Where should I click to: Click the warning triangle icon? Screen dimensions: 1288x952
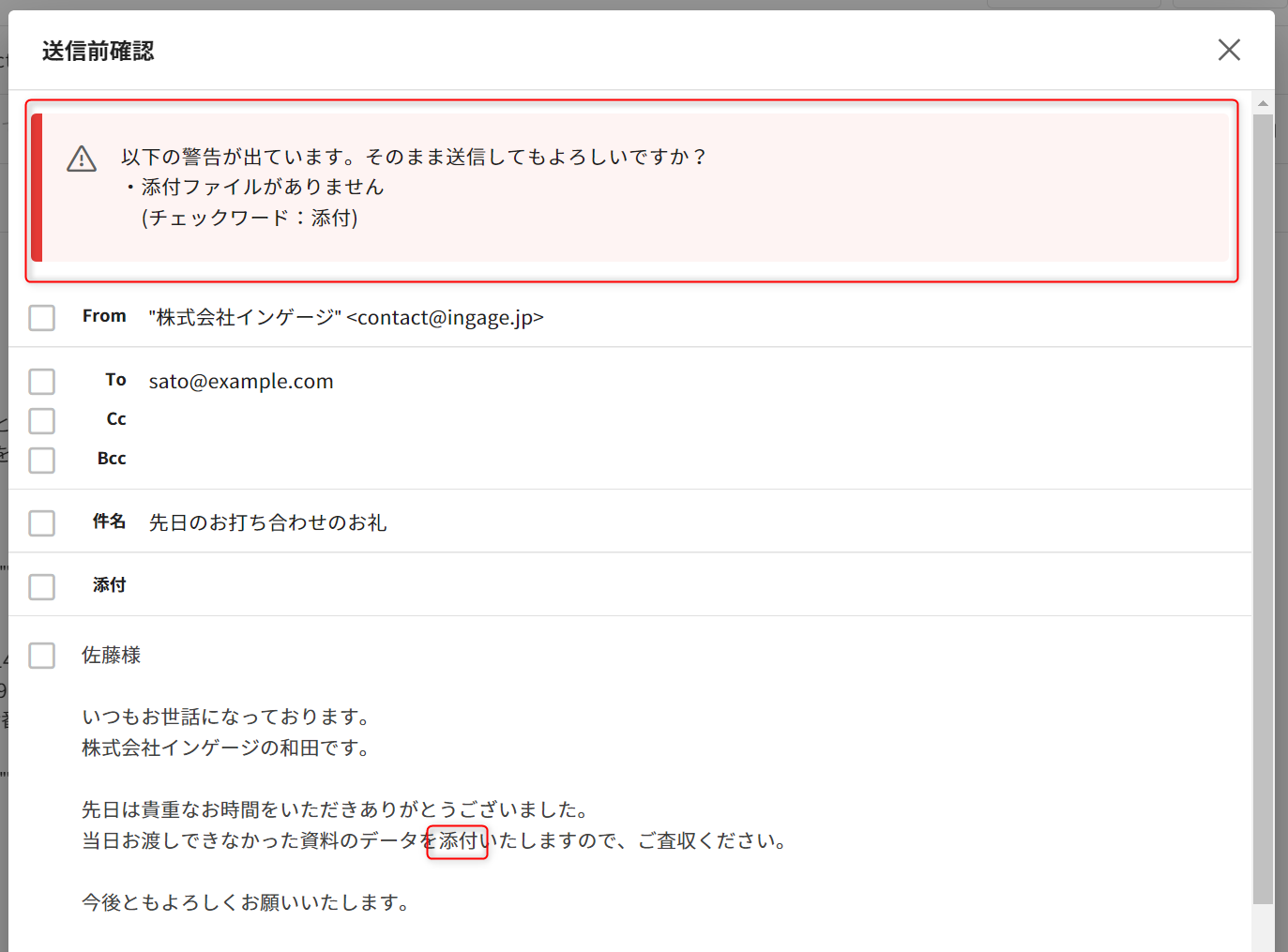[x=82, y=159]
